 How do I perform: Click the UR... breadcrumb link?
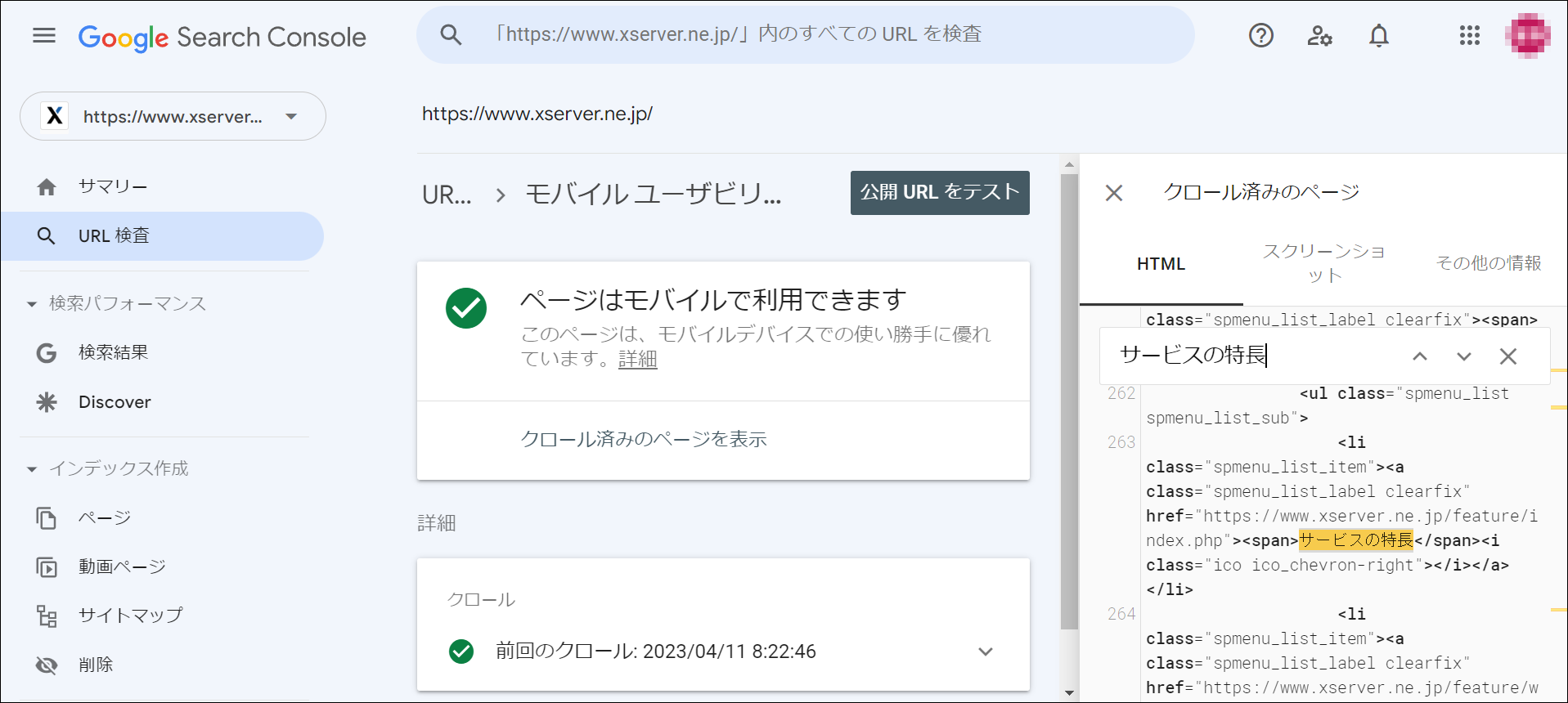click(447, 195)
